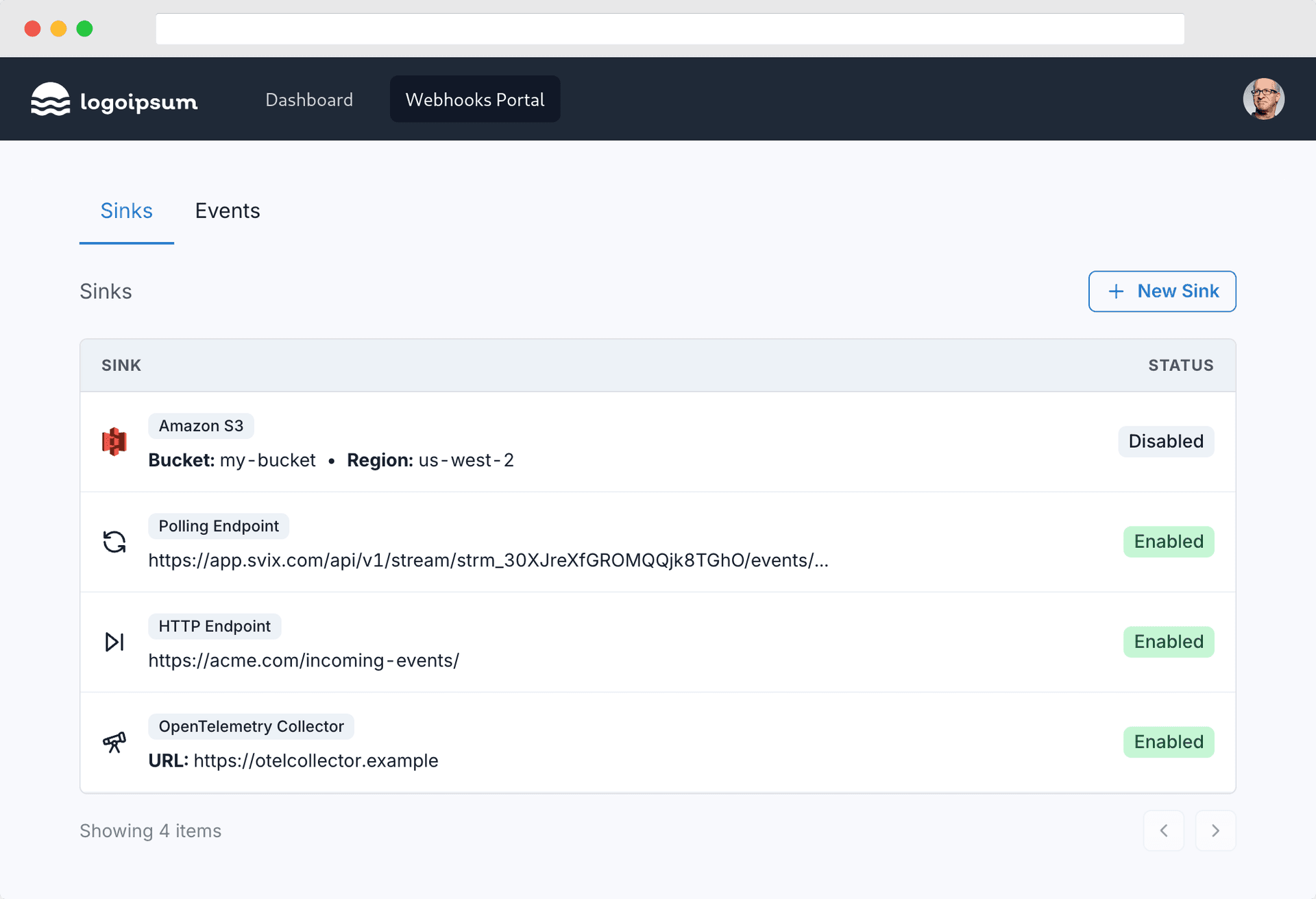This screenshot has width=1316, height=899.
Task: Open the svix polling endpoint URL
Action: (488, 560)
